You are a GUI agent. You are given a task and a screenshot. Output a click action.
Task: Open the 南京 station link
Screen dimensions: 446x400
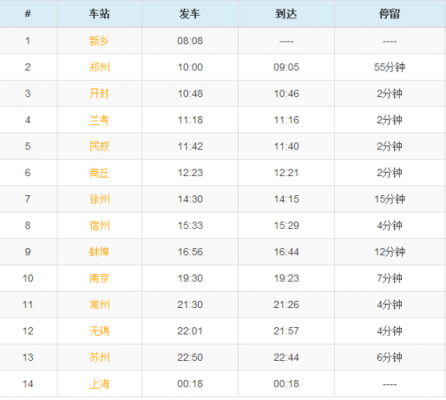[99, 278]
